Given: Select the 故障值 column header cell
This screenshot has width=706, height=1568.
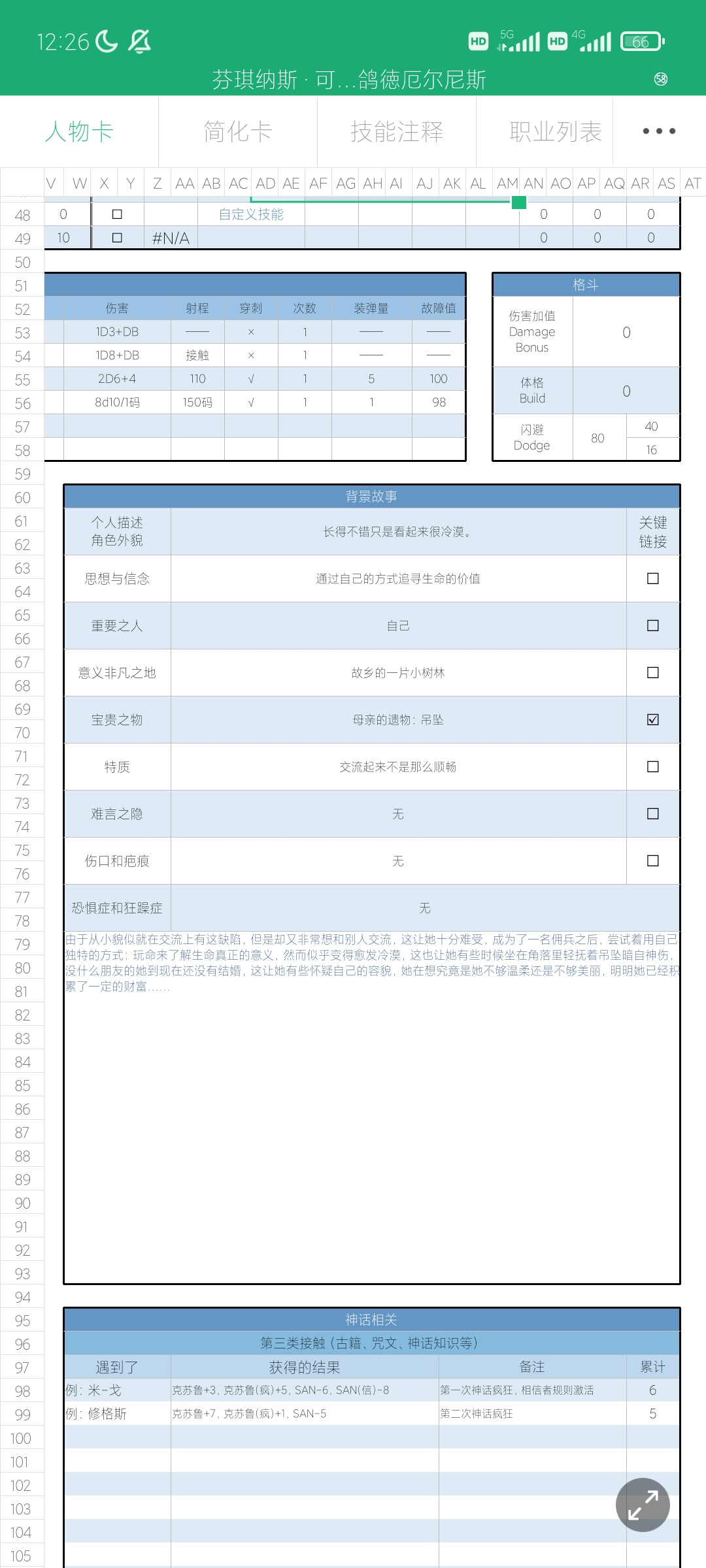Looking at the screenshot, I should (439, 308).
